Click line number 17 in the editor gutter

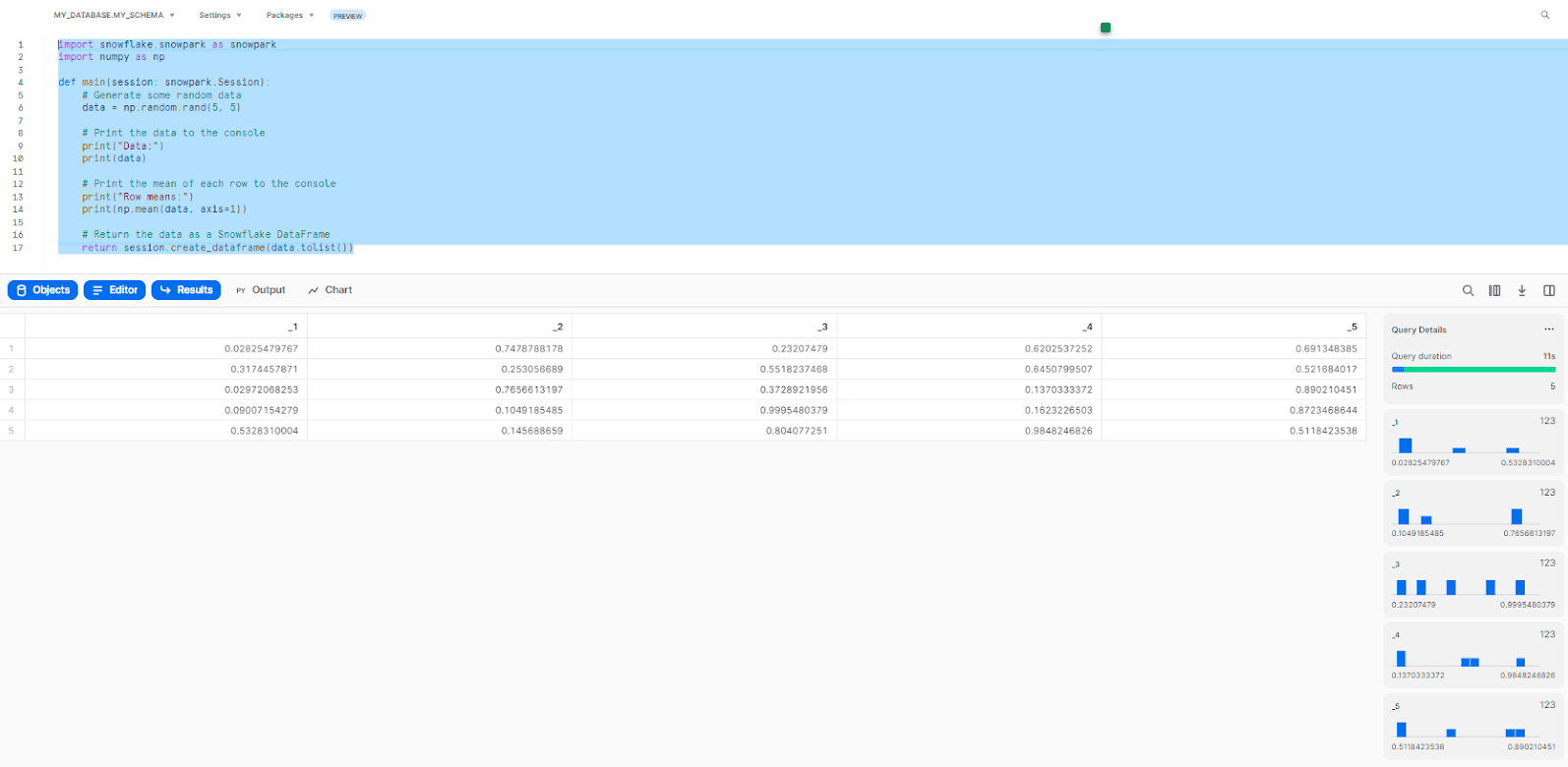18,248
